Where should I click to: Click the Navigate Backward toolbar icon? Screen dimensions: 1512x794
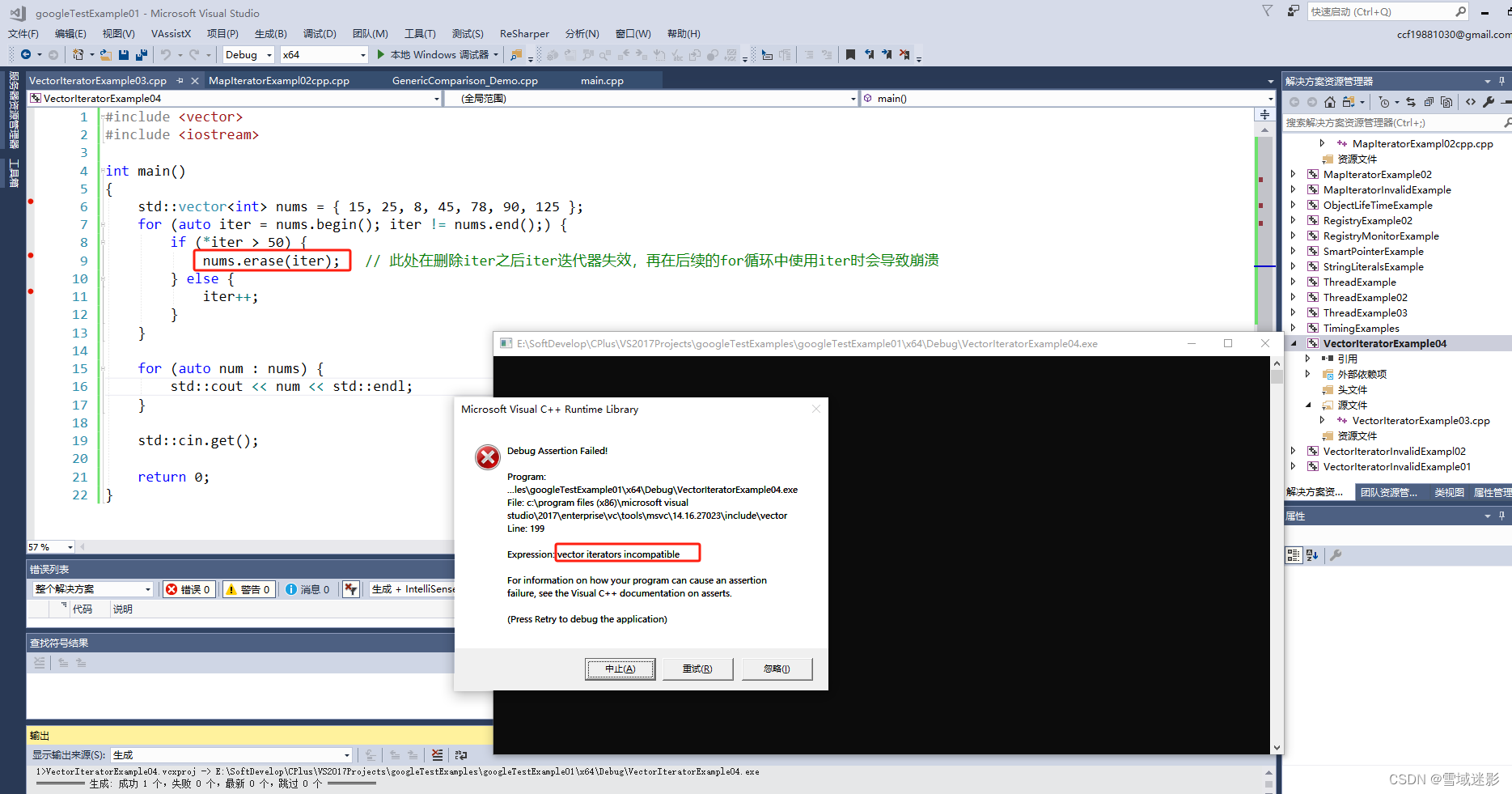(26, 54)
